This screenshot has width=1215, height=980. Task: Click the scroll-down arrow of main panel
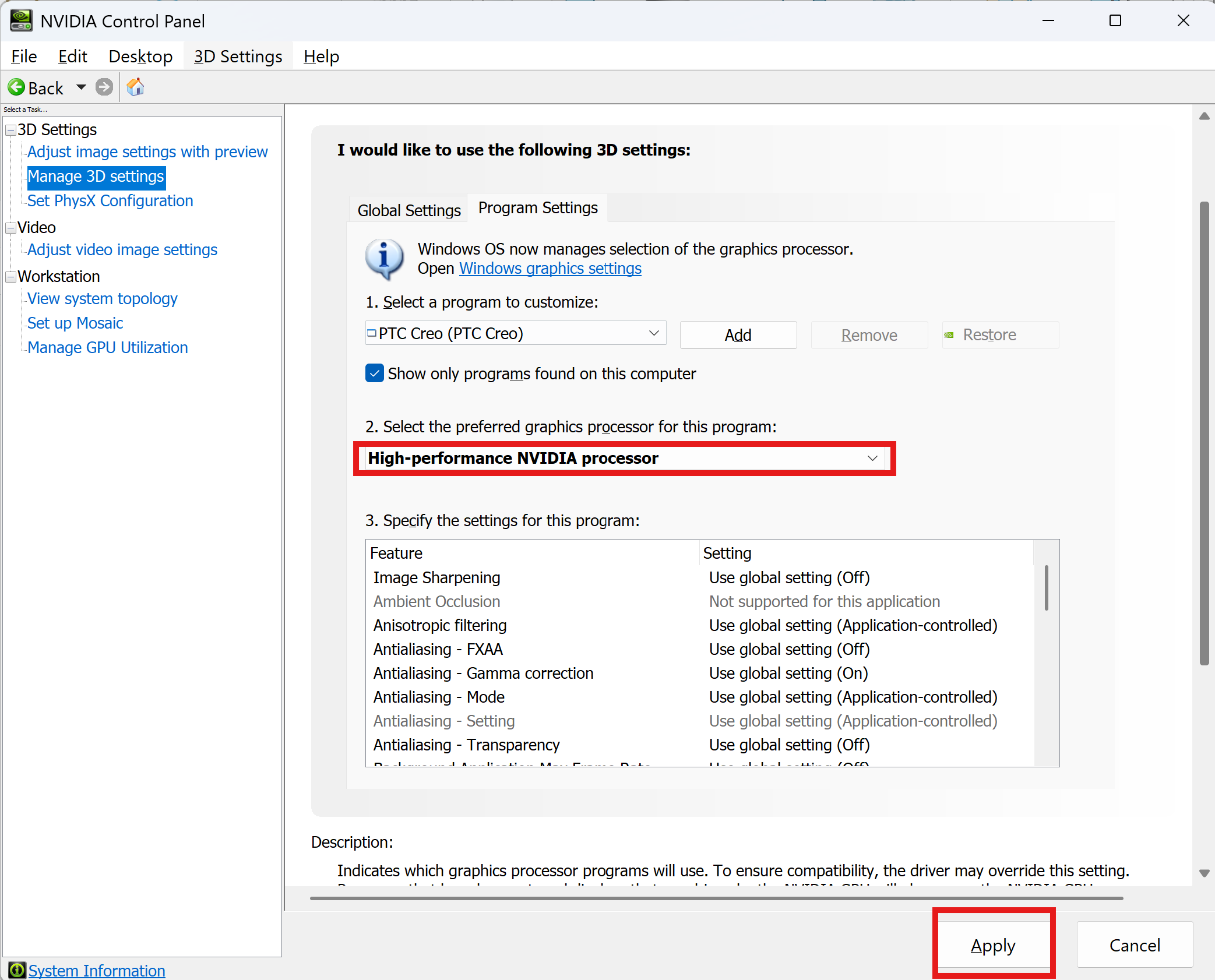[1205, 873]
